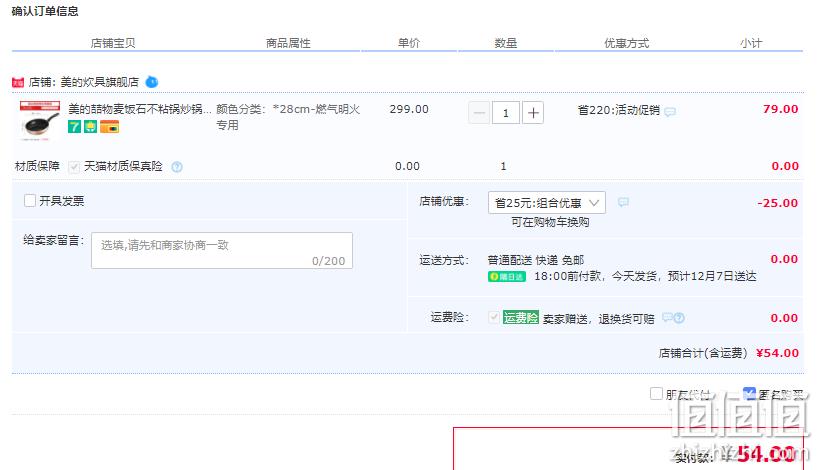Toggle the 匿名购买 checkbox
This screenshot has width=819, height=470.
coord(749,393)
